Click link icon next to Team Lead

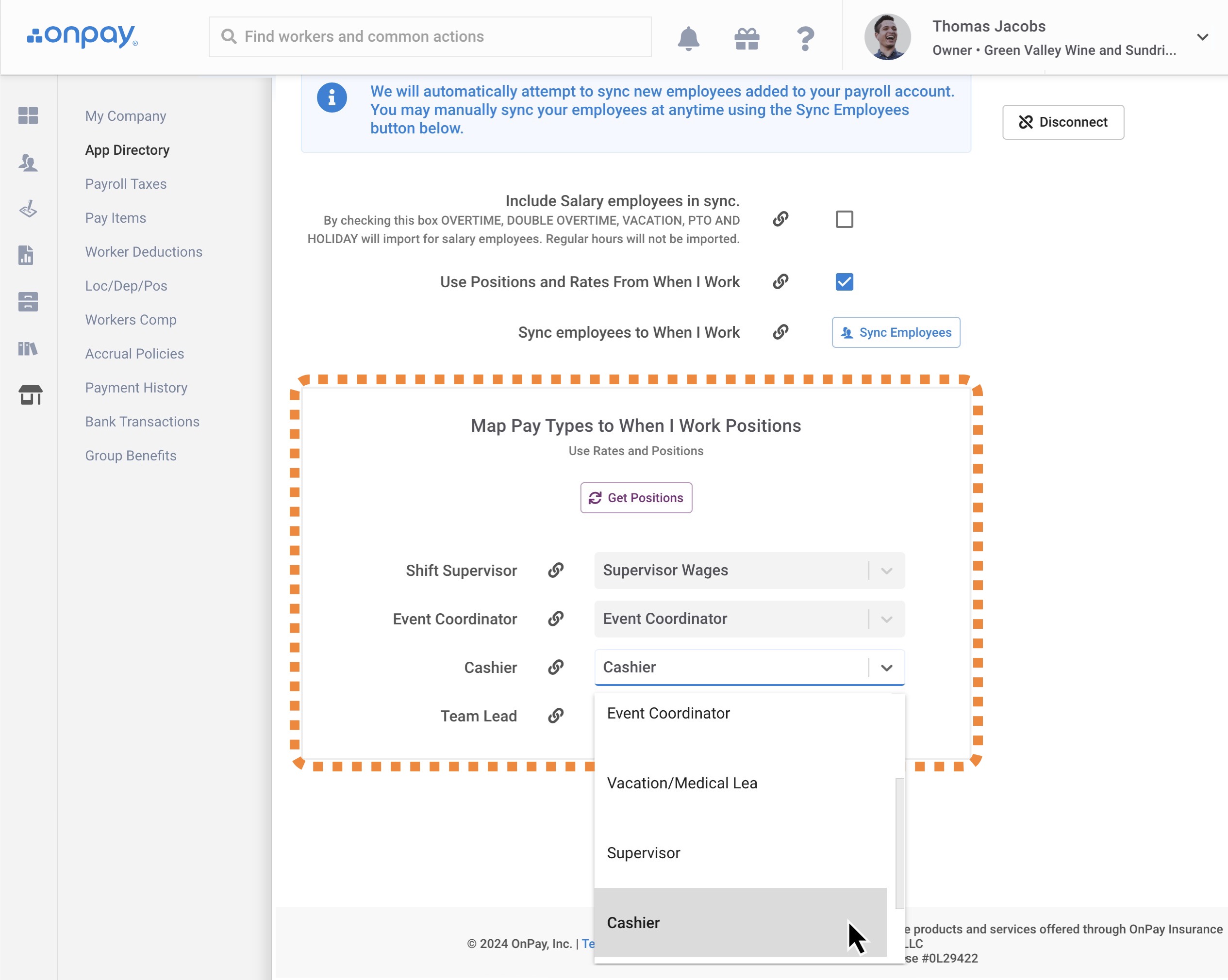coord(555,716)
